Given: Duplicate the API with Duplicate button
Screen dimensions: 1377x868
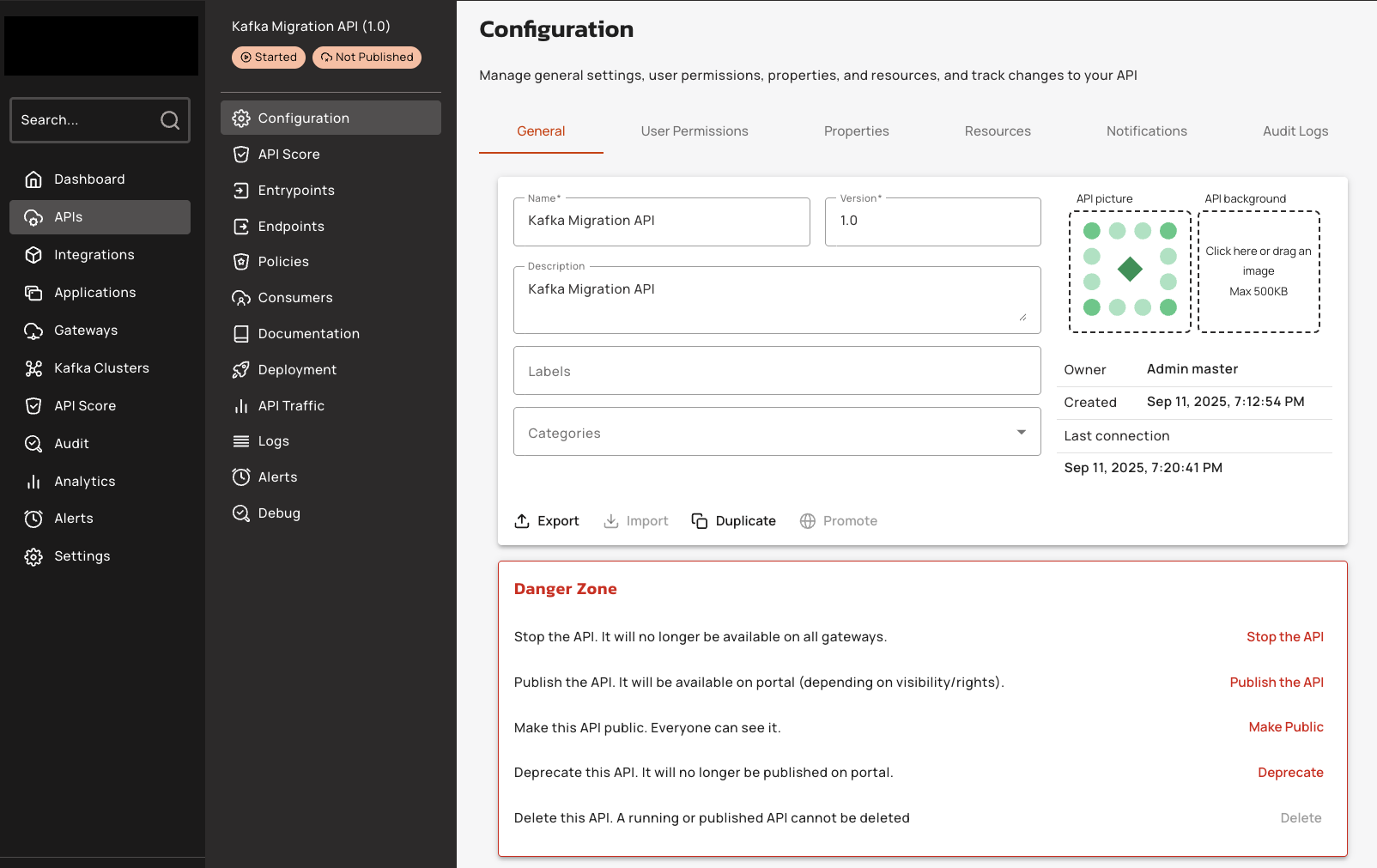Looking at the screenshot, I should click(x=734, y=521).
